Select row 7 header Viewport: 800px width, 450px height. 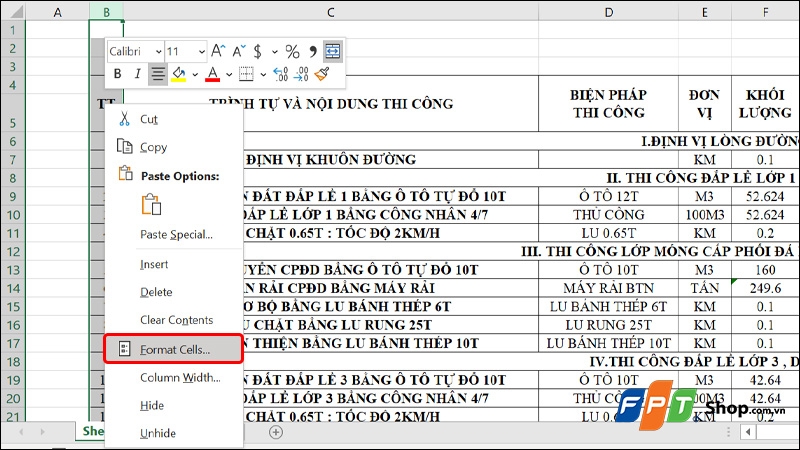[x=13, y=160]
